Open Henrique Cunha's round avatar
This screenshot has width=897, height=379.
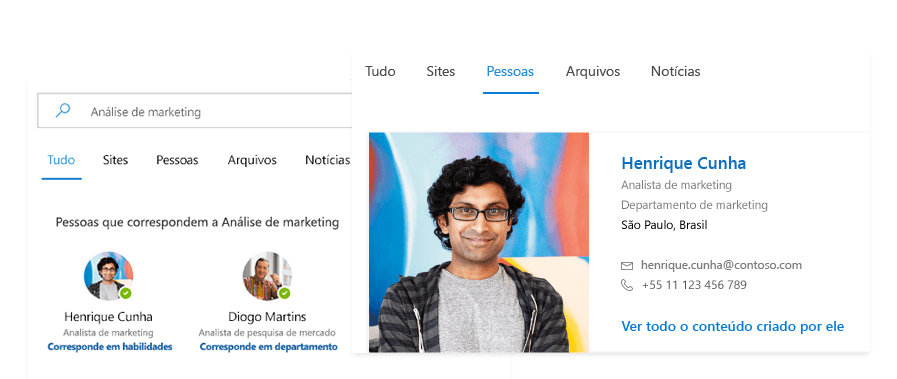(x=108, y=276)
